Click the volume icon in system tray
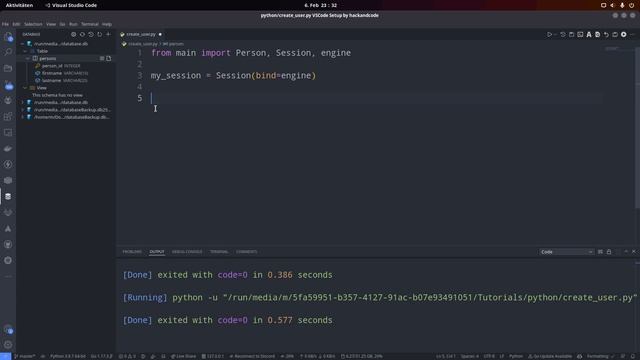Viewport: 640px width, 360px height. pos(612,5)
